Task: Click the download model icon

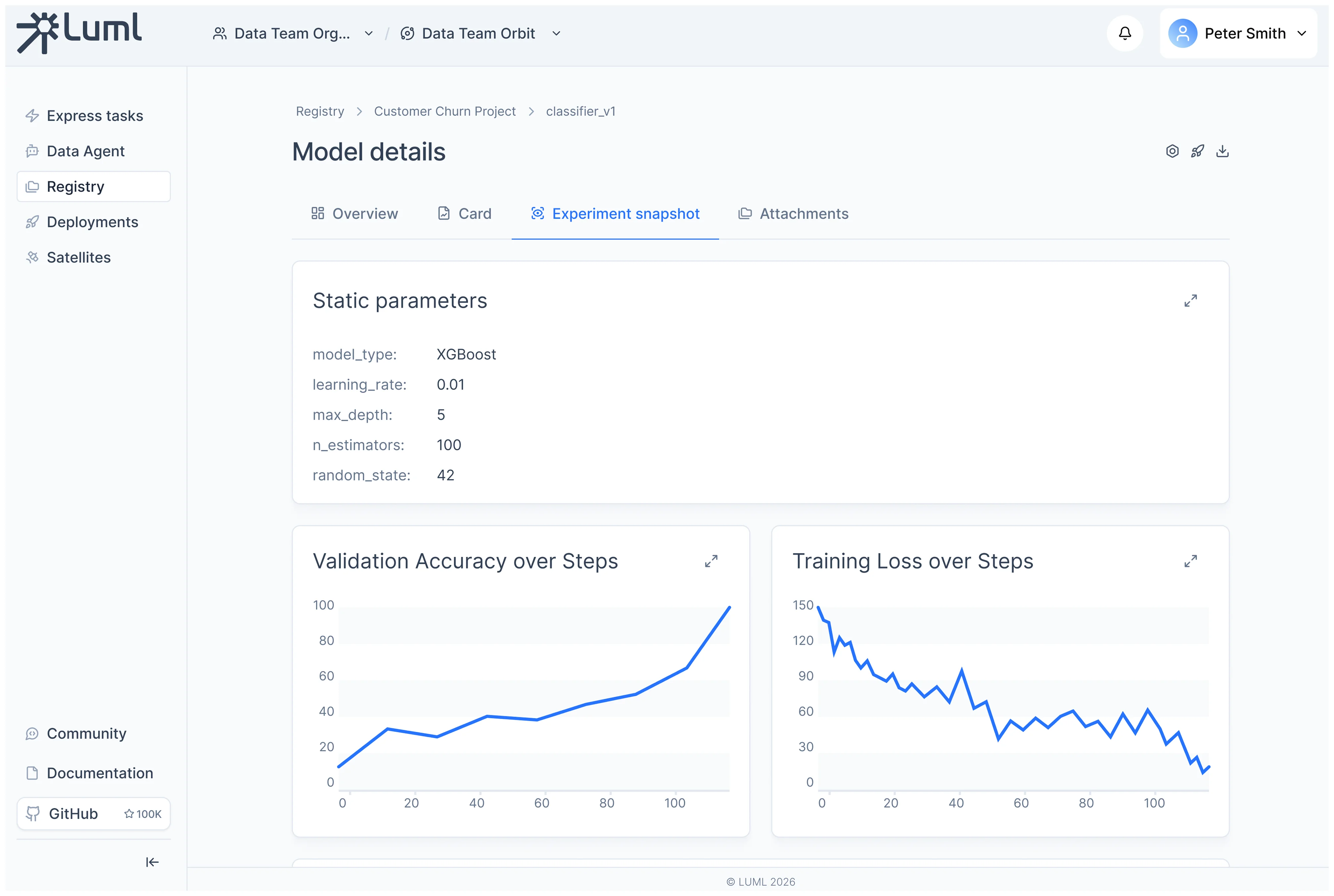Action: click(1222, 152)
